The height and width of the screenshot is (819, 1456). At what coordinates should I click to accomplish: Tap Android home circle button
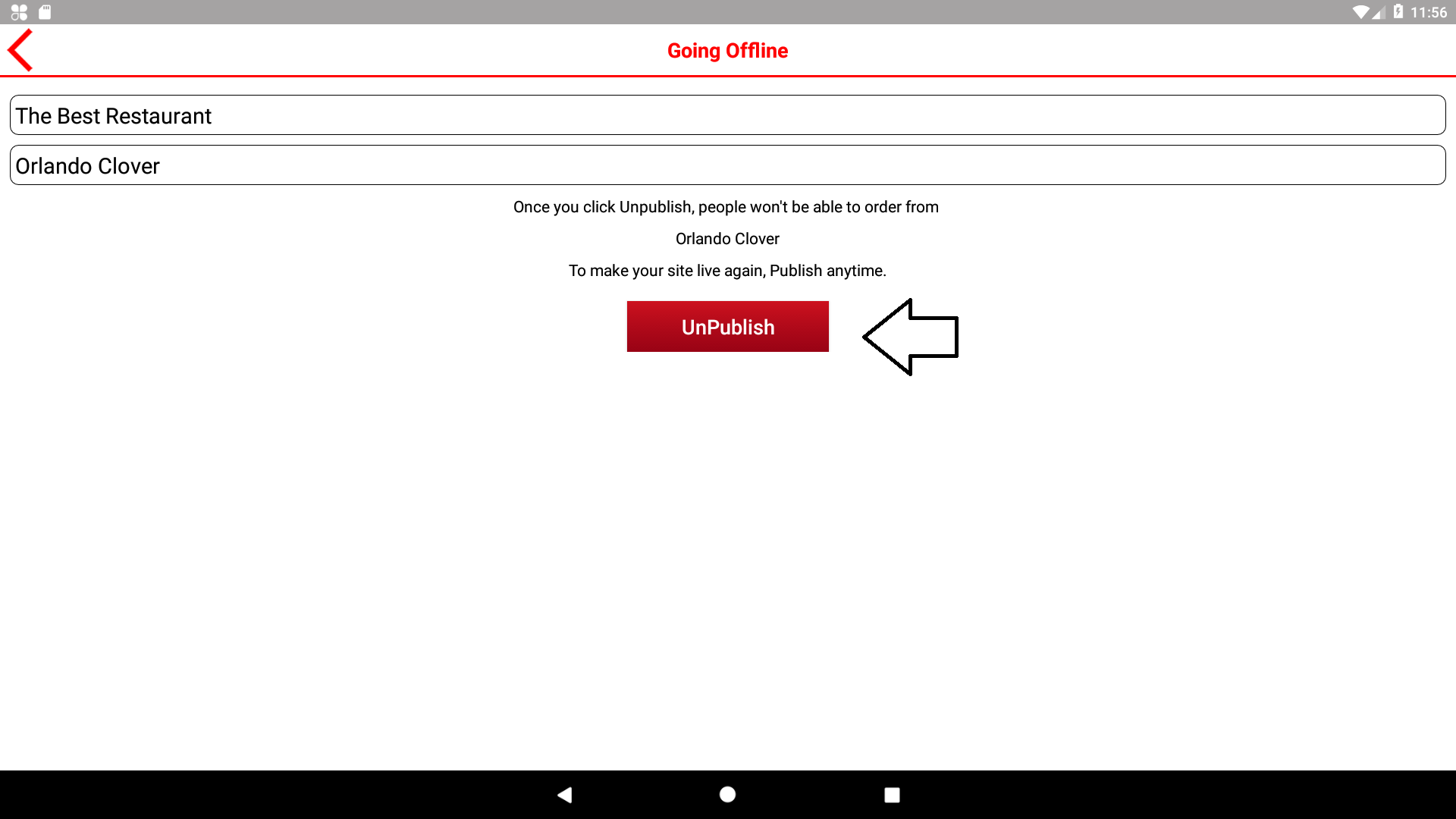coord(727,794)
